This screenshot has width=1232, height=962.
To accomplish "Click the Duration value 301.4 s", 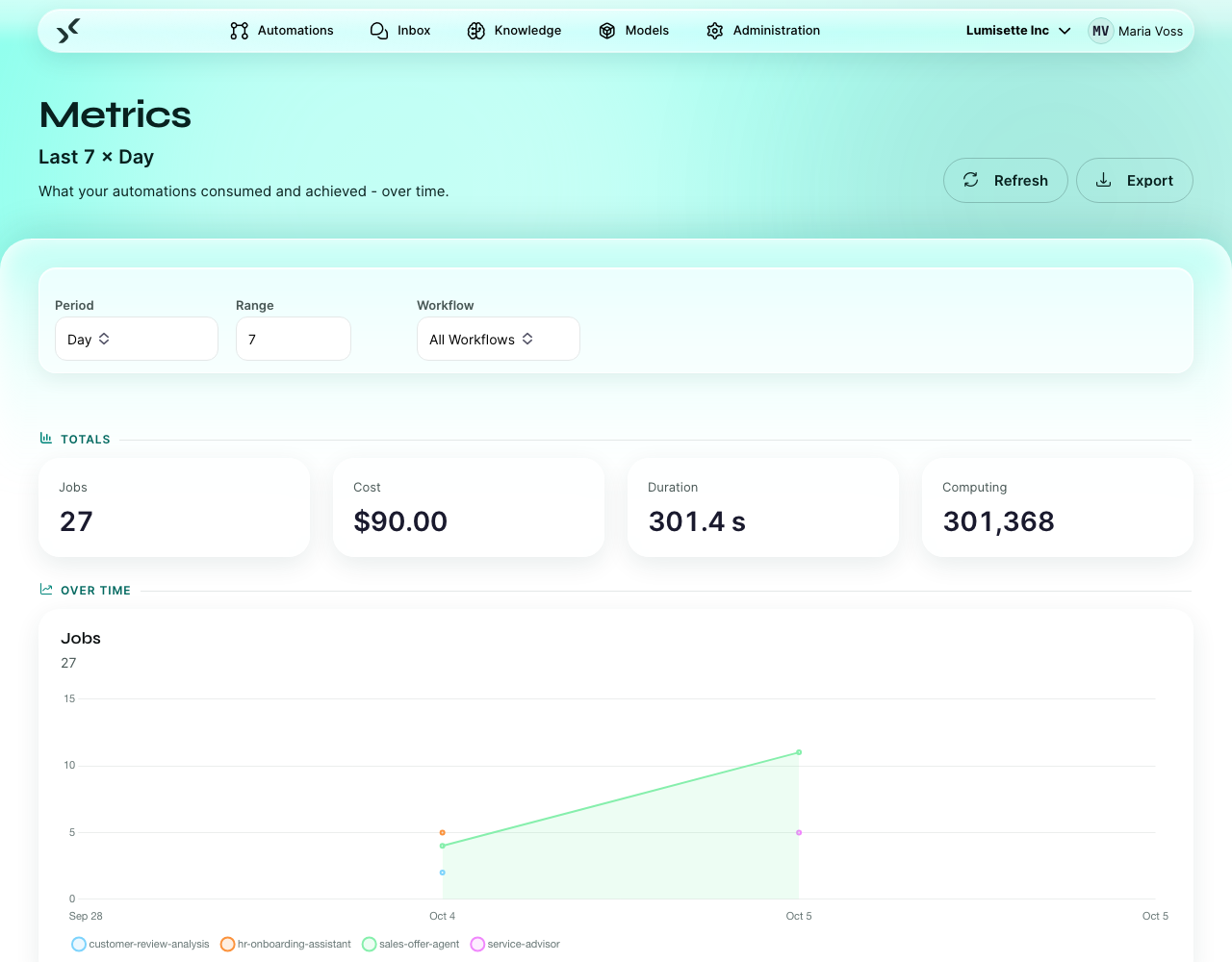I will tap(697, 521).
